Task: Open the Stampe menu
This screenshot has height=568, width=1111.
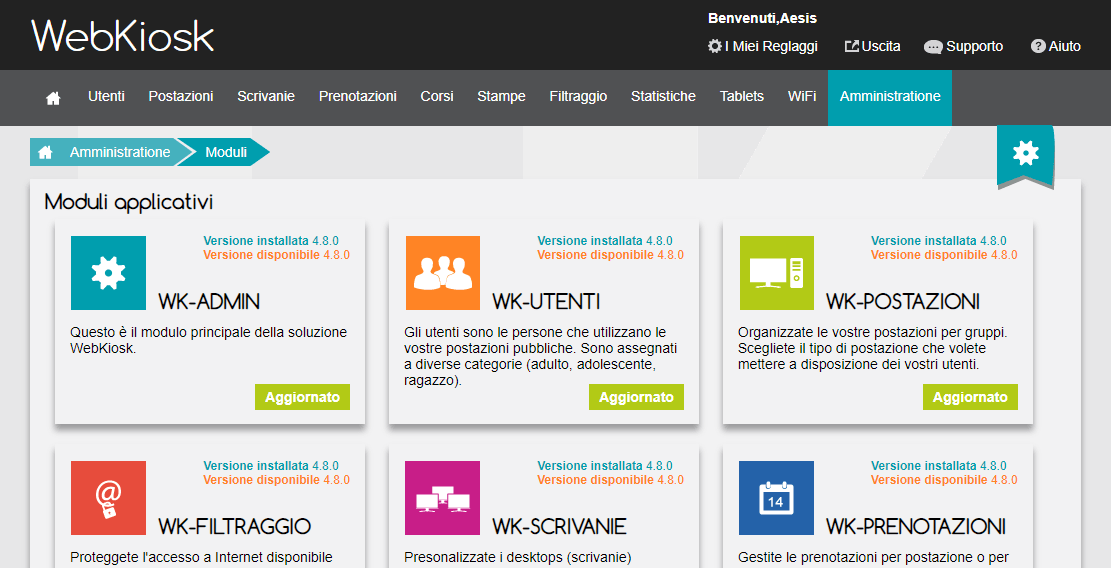Action: click(502, 96)
